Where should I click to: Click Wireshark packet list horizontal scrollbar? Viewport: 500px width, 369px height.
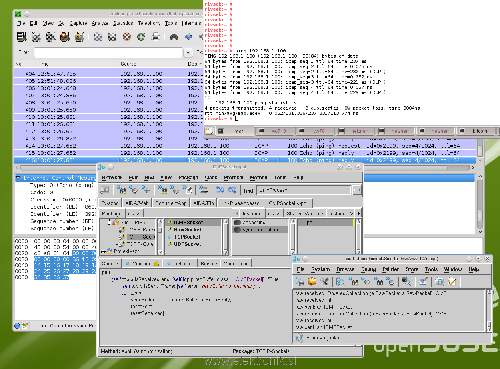coord(246,168)
